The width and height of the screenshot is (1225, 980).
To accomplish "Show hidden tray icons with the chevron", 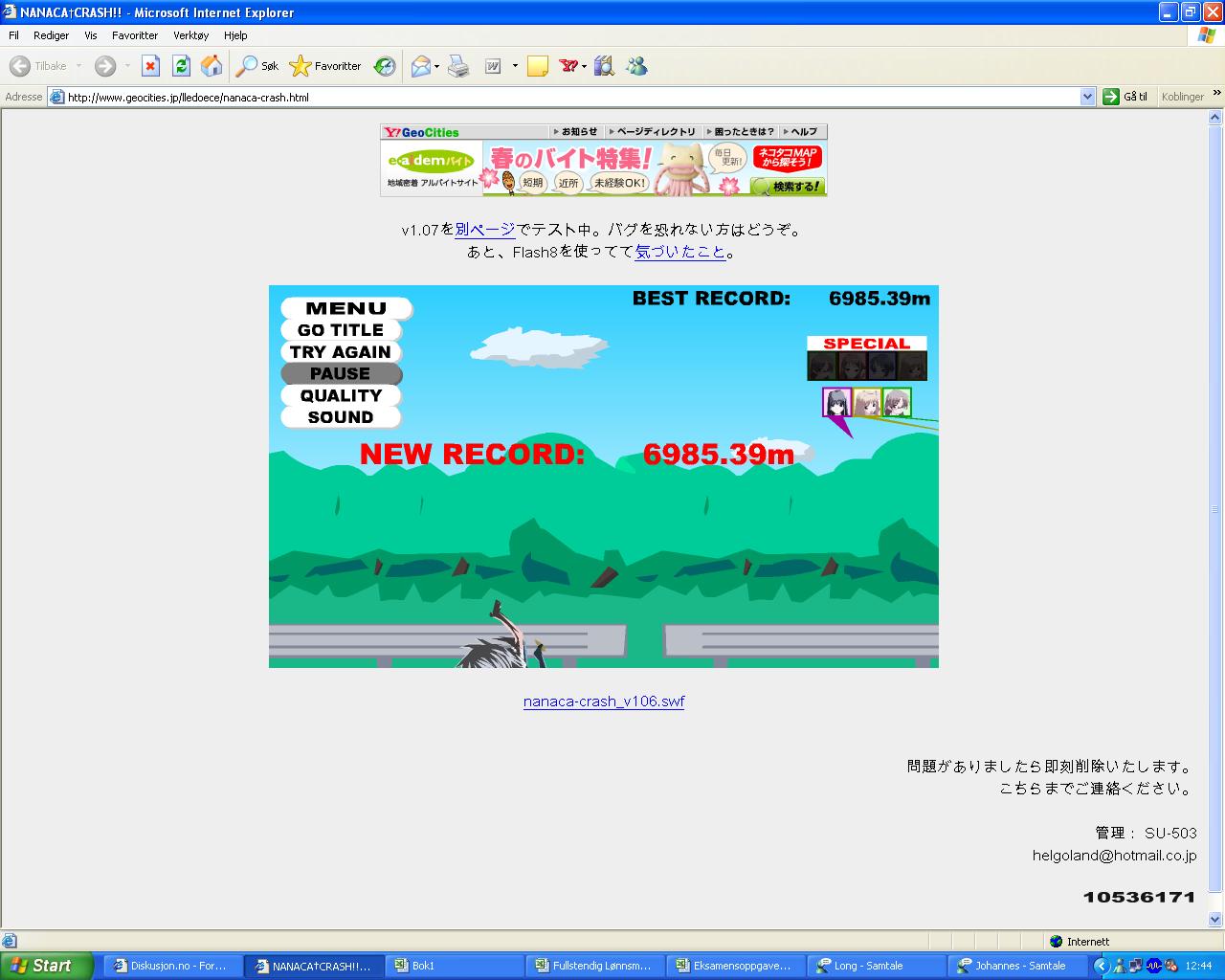I will pyautogui.click(x=1101, y=966).
